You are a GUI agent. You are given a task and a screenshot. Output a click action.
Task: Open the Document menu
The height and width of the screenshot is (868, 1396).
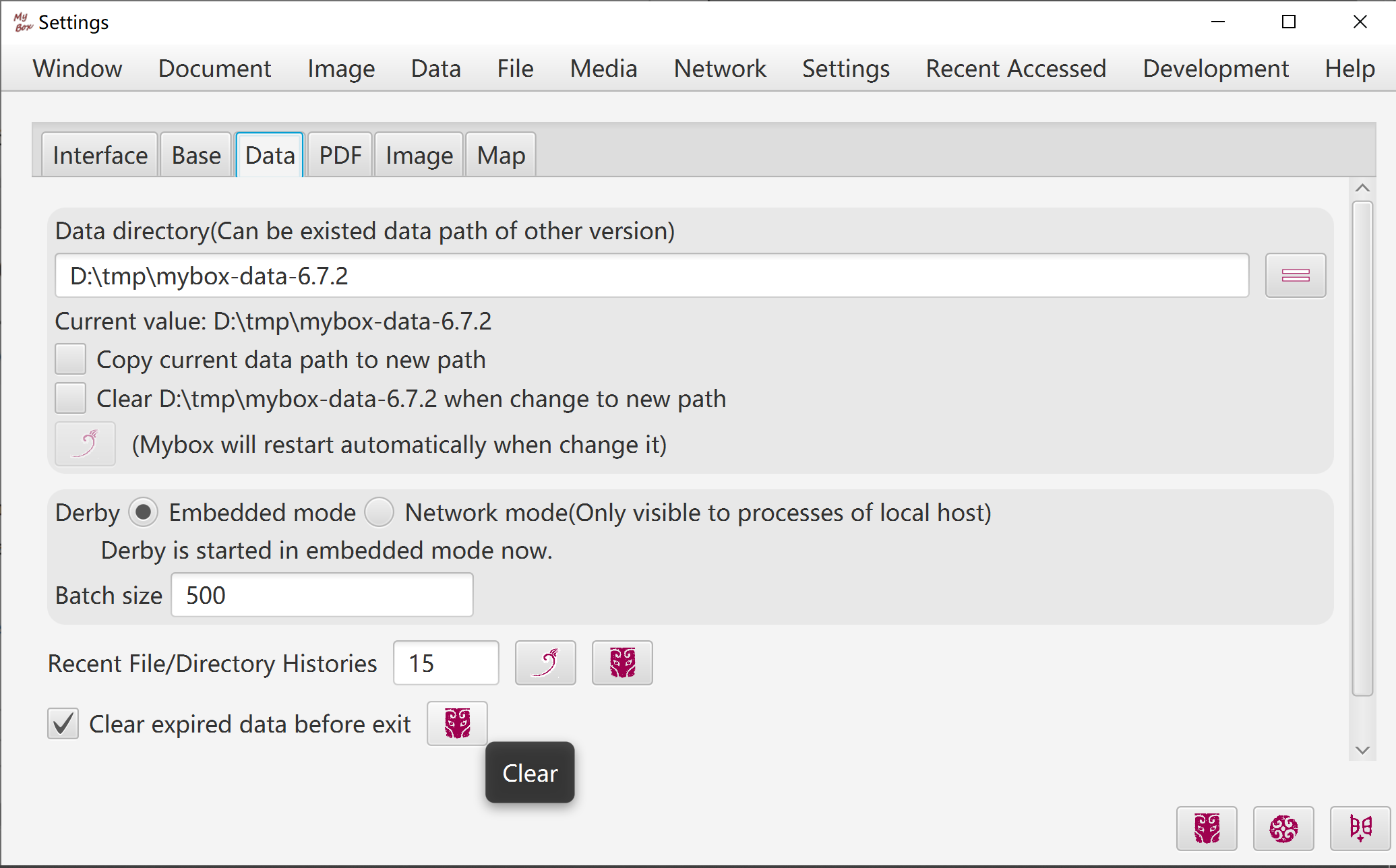[214, 69]
